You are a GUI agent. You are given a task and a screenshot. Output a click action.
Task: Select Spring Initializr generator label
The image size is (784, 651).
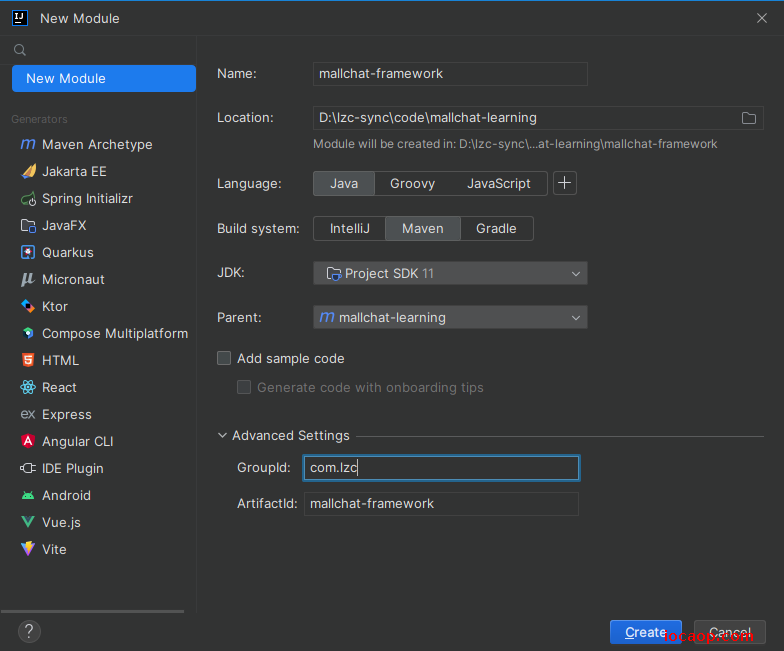[x=88, y=198]
